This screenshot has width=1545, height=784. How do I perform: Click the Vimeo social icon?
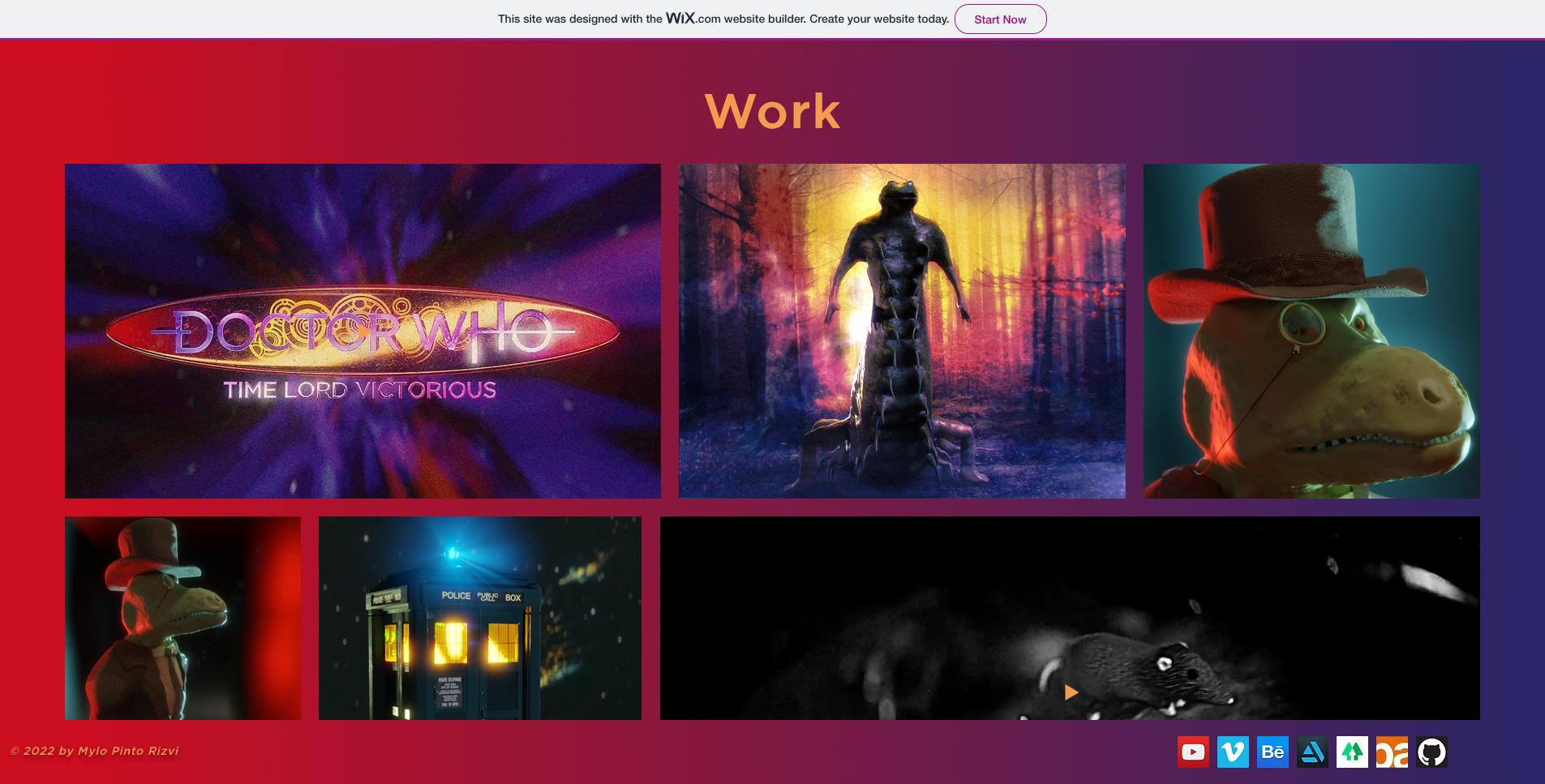1233,752
